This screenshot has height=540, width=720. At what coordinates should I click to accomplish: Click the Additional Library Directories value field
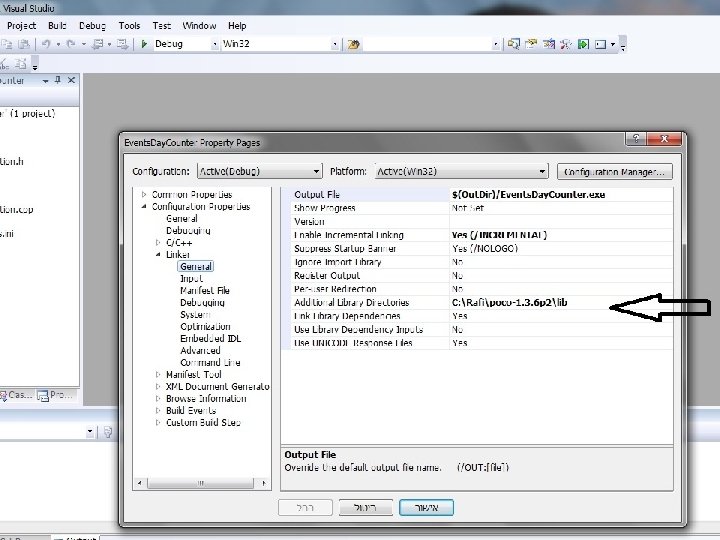tap(561, 303)
